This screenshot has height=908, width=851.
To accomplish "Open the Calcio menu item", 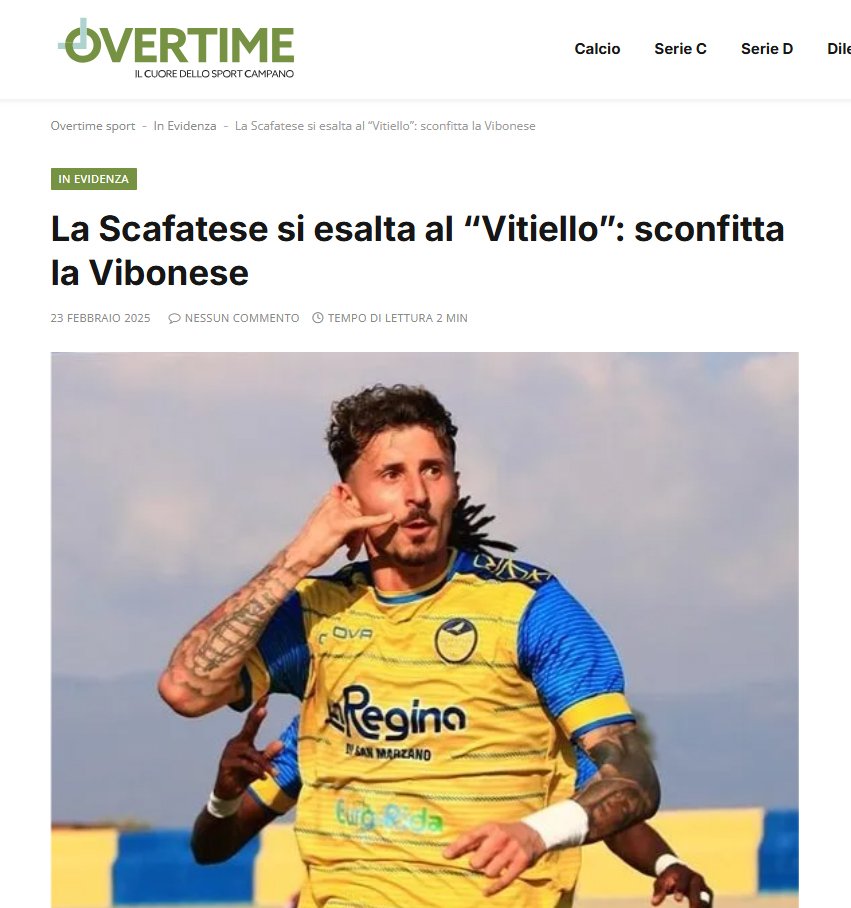I will [x=597, y=49].
